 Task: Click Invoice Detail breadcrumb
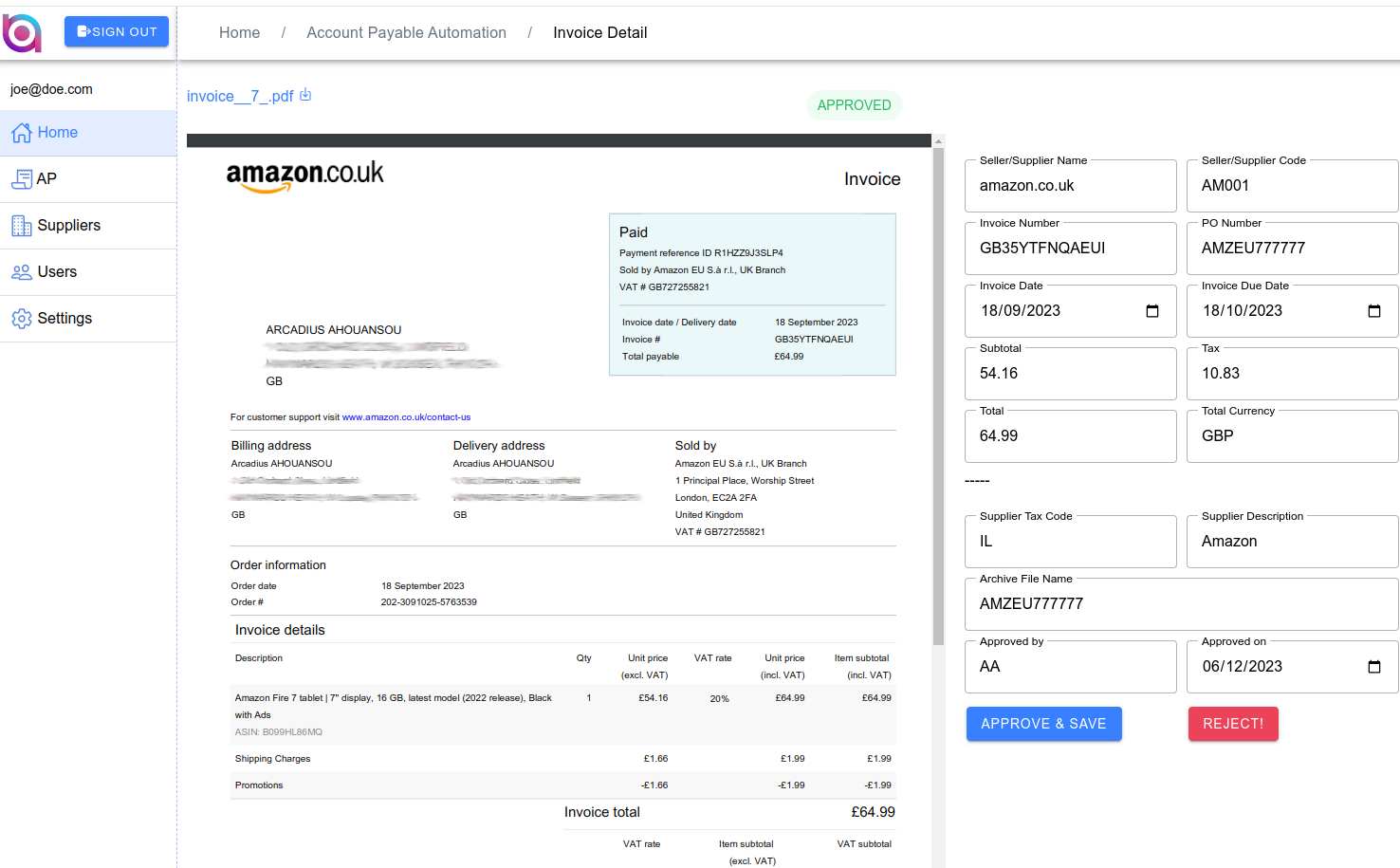[x=600, y=32]
